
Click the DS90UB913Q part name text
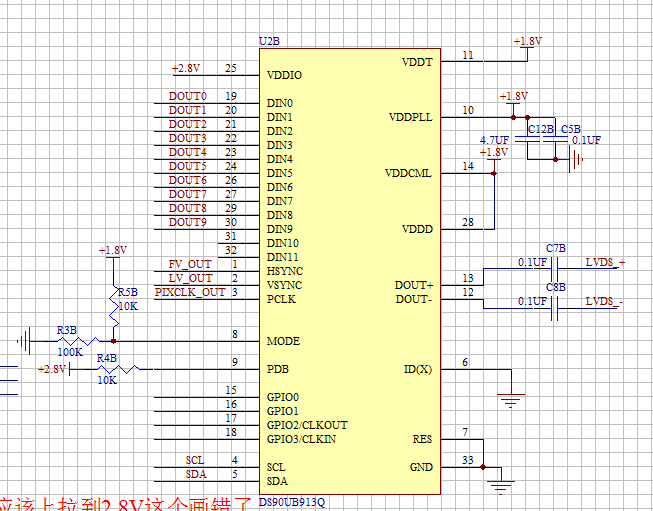click(x=292, y=502)
